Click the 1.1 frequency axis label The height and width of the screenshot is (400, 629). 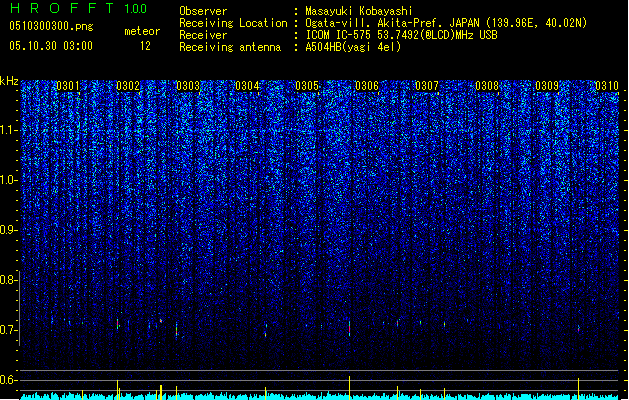click(x=9, y=130)
